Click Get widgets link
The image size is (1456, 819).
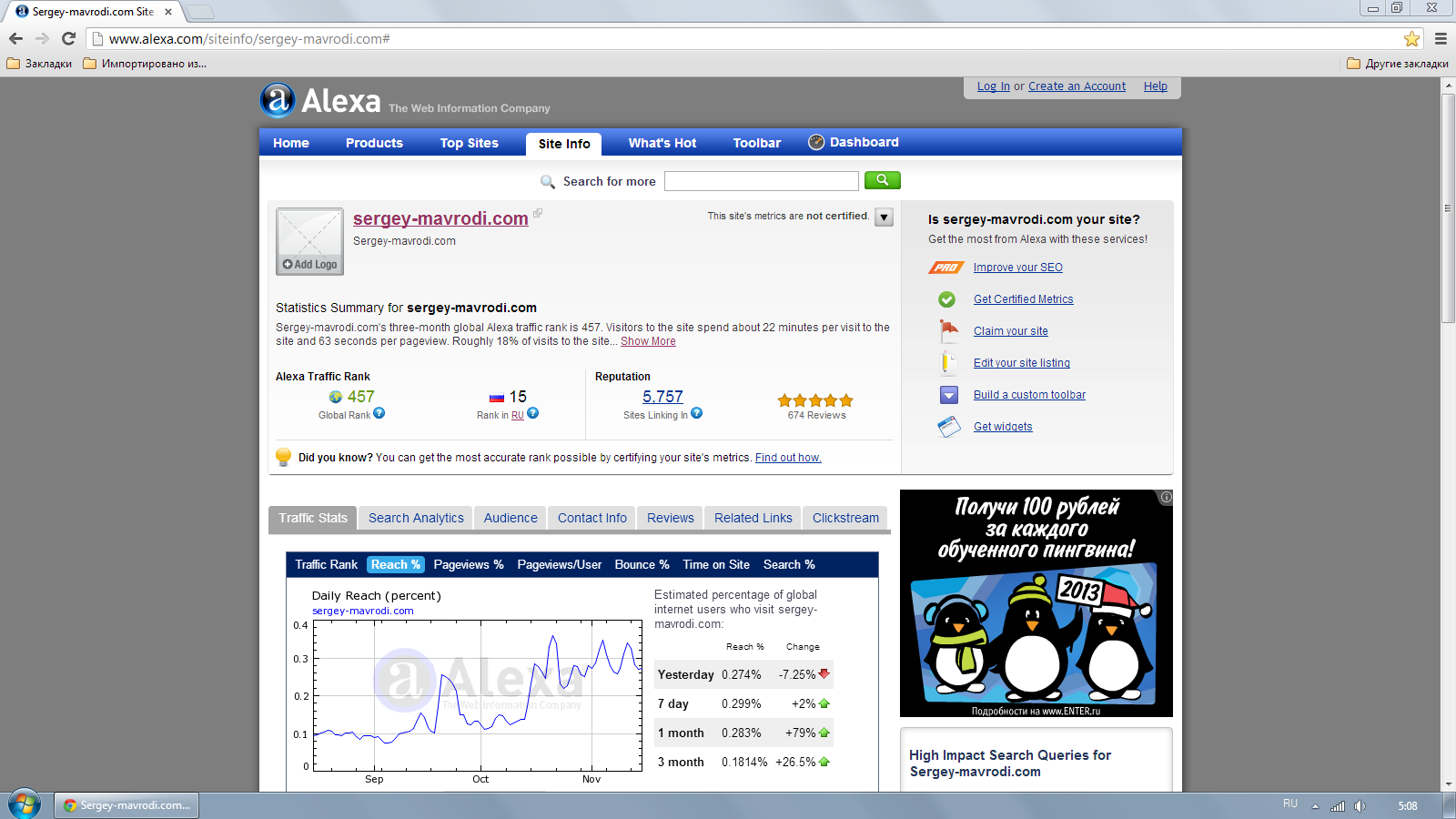(x=1003, y=427)
